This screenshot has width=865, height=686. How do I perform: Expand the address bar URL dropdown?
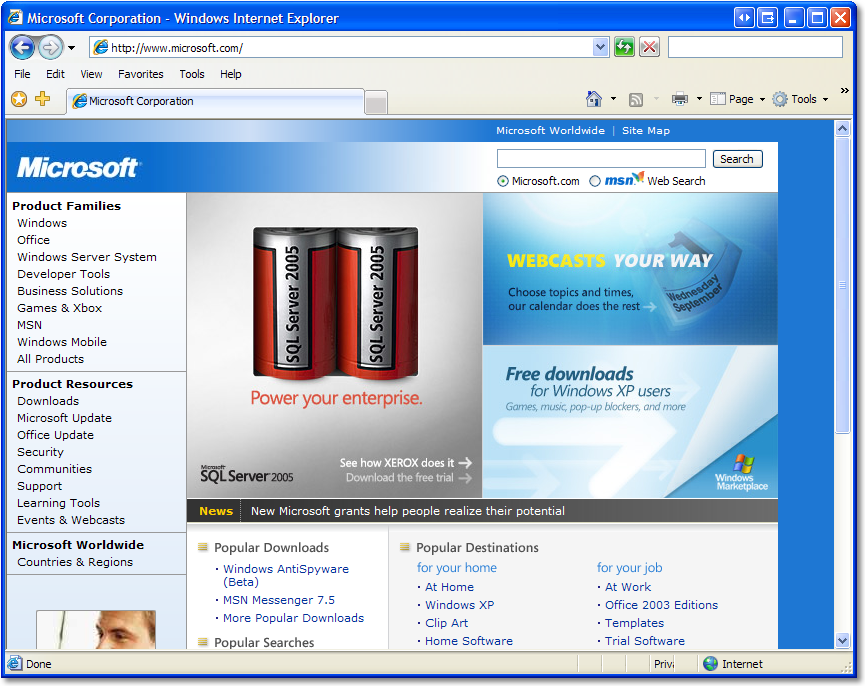click(x=600, y=47)
